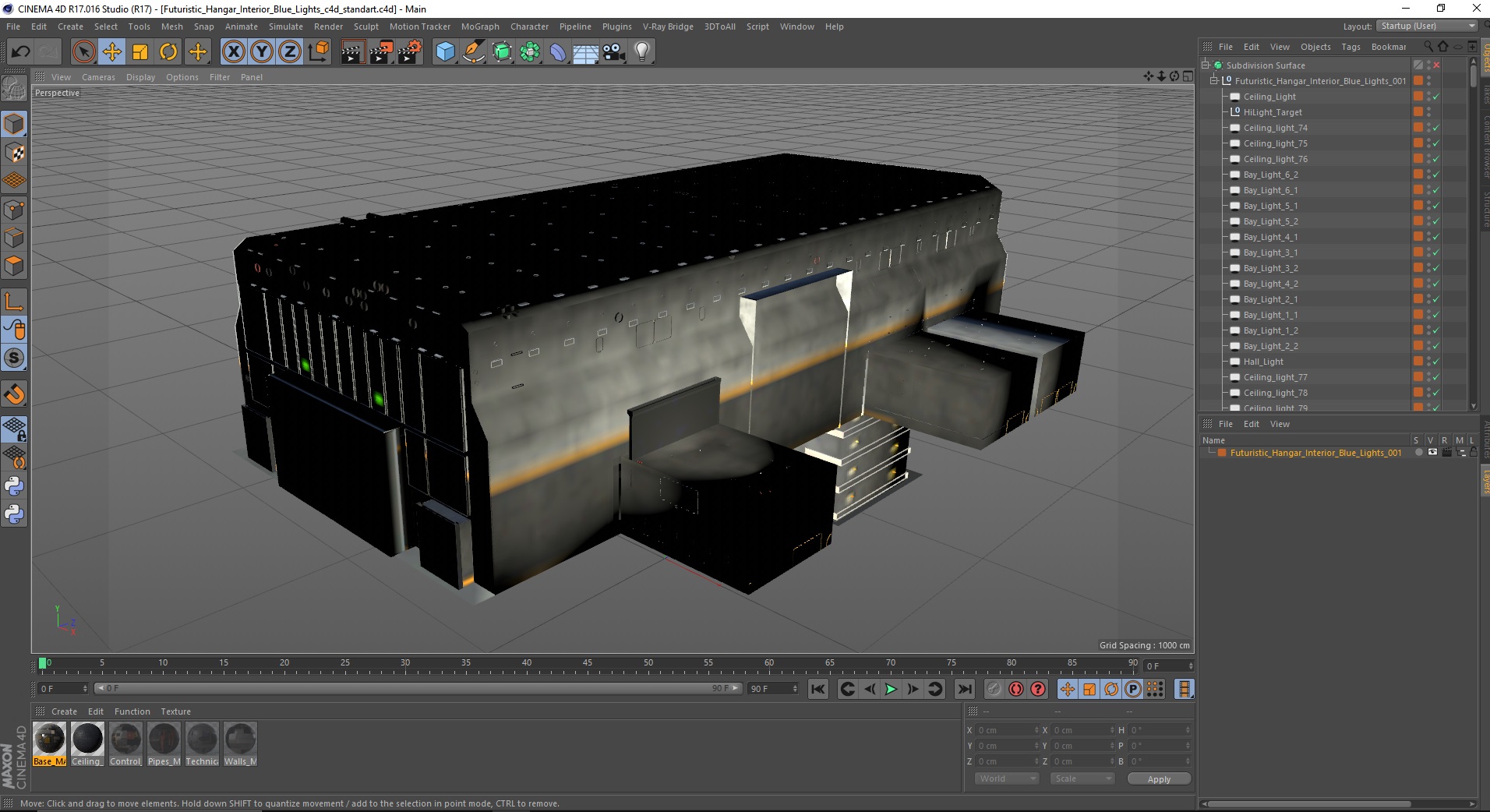1490x812 pixels.
Task: Open the MoGraph menu
Action: (480, 26)
